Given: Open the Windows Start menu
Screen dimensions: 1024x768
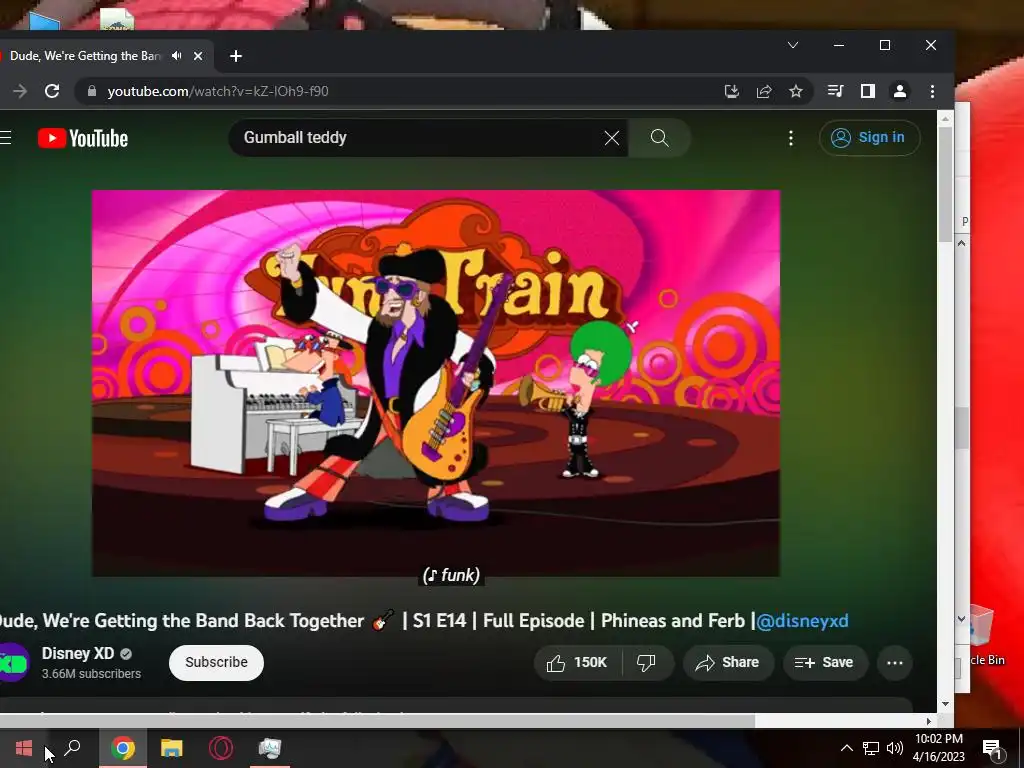Looking at the screenshot, I should point(24,748).
